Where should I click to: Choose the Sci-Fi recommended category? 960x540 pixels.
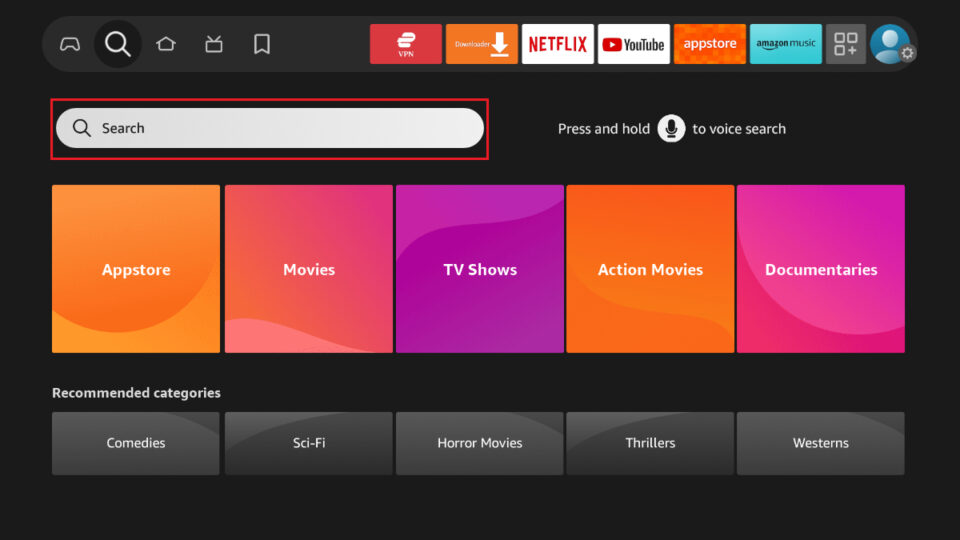(309, 443)
